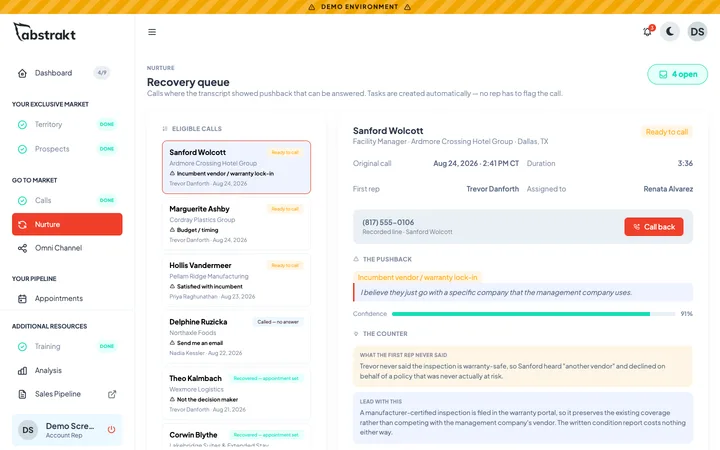
Task: Click the Renata Alvarez assignee name
Action: click(668, 189)
